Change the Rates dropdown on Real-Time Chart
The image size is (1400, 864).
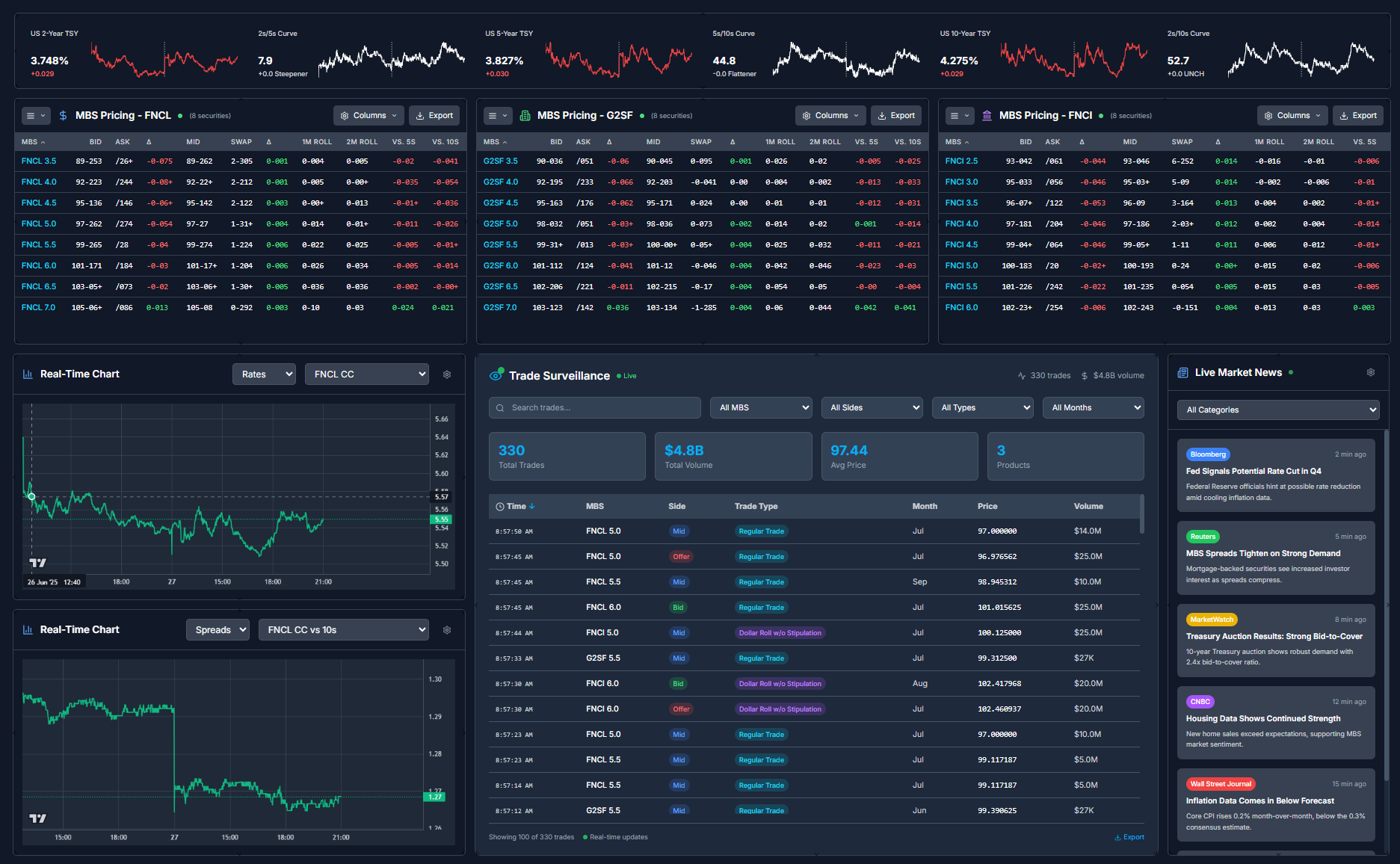(x=264, y=374)
